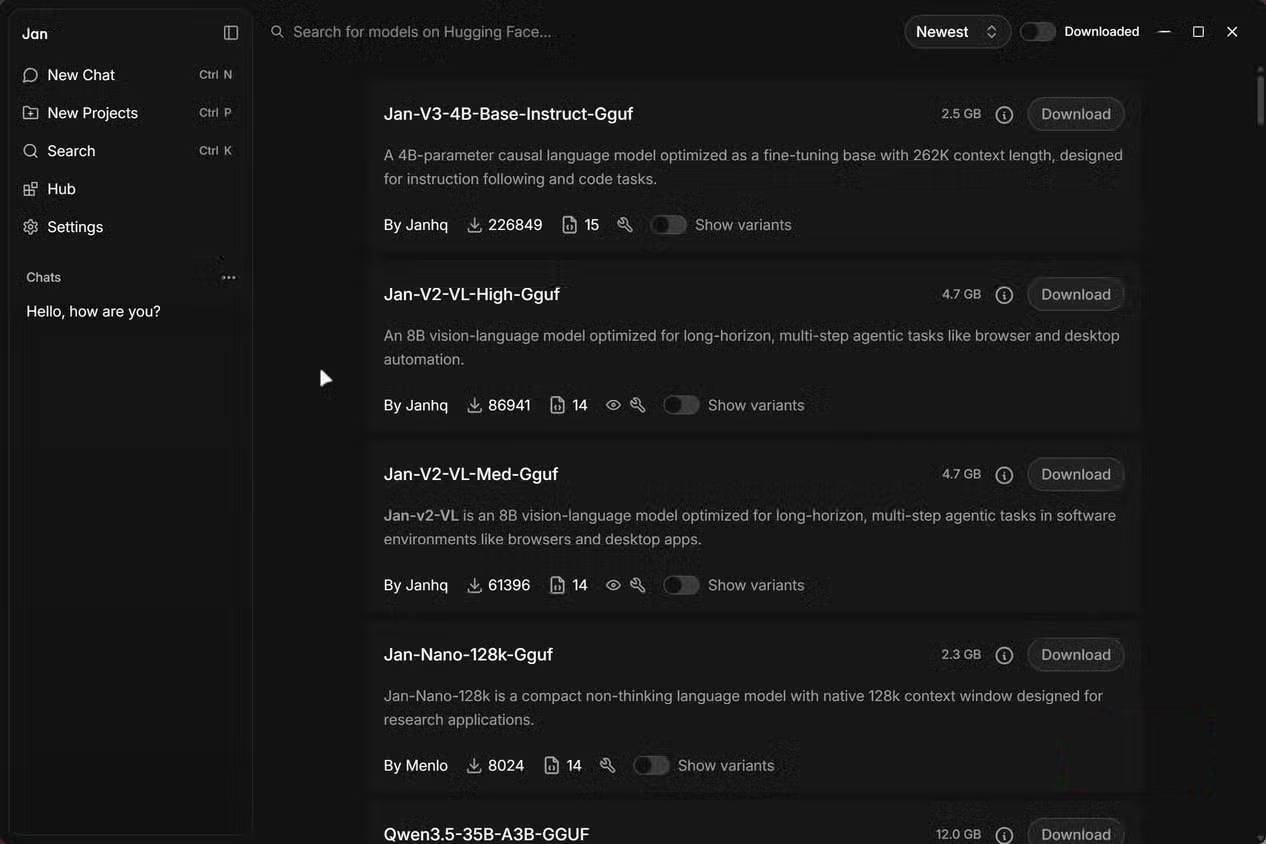1266x844 pixels.
Task: Click the vision eye icon for Jan-V2-VL-High-Gguf
Action: coord(613,405)
